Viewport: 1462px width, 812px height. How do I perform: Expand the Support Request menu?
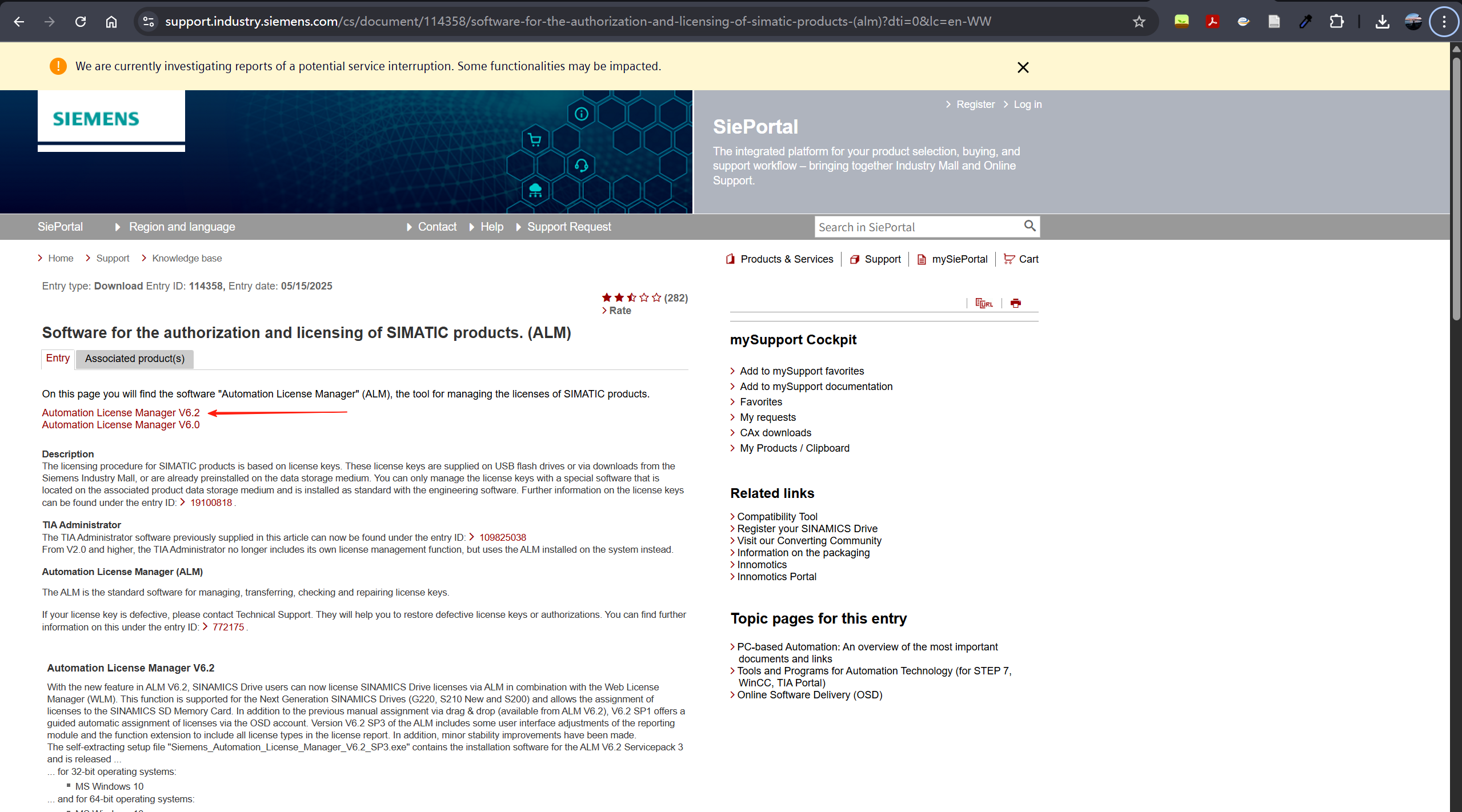pos(568,227)
